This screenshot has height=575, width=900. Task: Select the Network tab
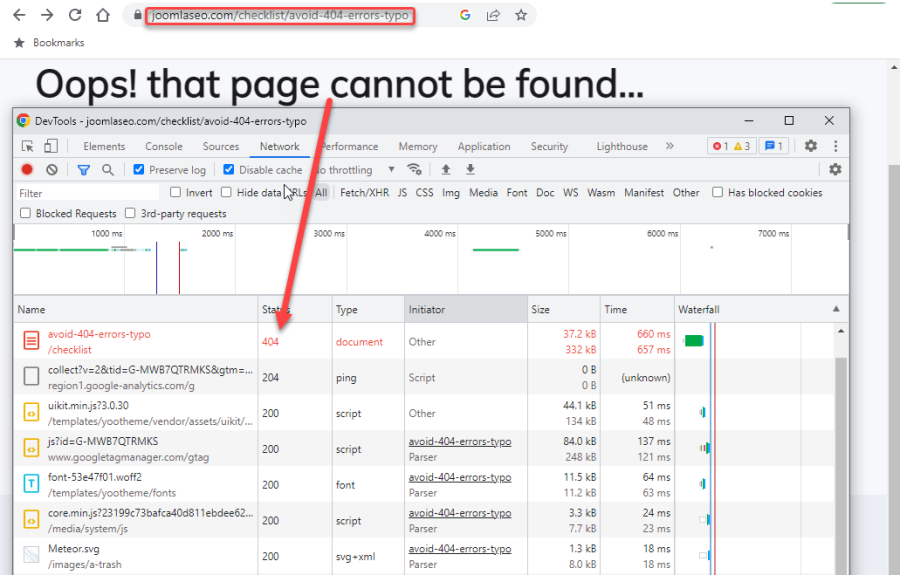[x=280, y=146]
